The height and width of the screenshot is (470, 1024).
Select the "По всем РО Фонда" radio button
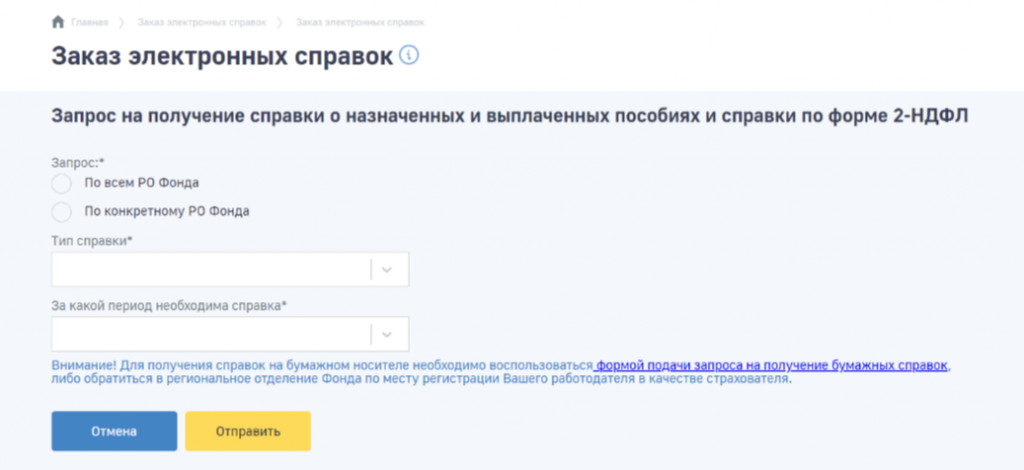pyautogui.click(x=62, y=183)
